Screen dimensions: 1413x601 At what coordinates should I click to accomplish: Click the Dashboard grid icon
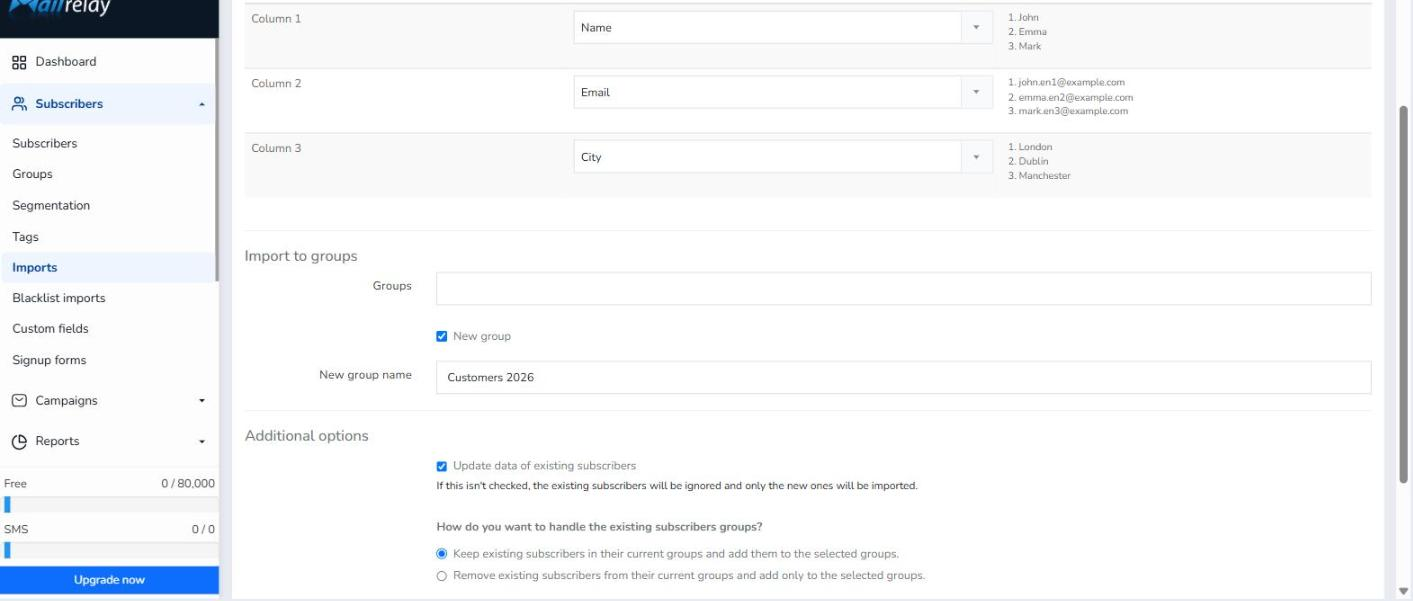pyautogui.click(x=19, y=62)
